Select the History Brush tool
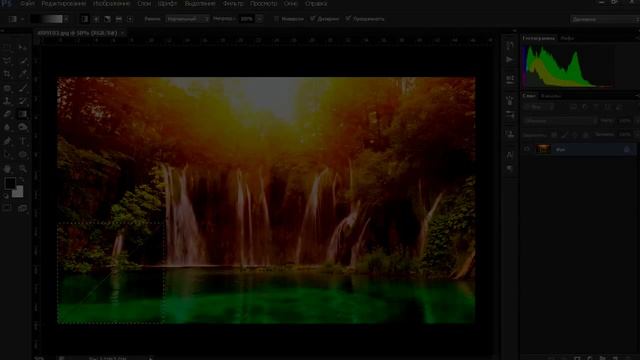The height and width of the screenshot is (360, 640). (23, 101)
